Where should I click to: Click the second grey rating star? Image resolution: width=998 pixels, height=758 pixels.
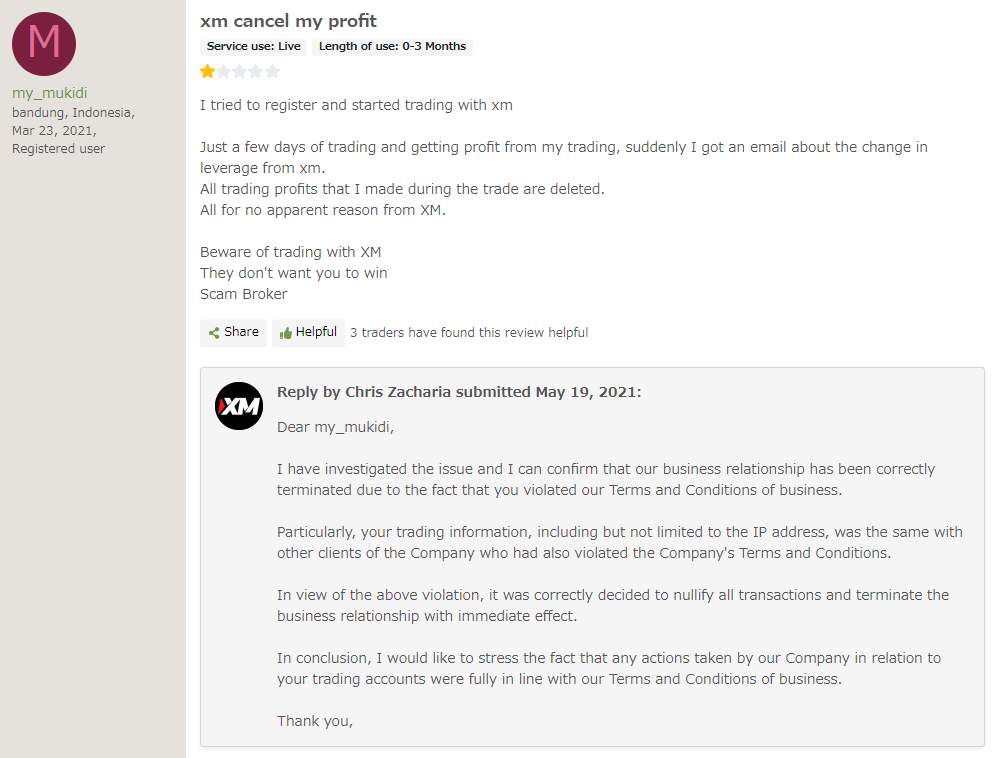point(224,71)
